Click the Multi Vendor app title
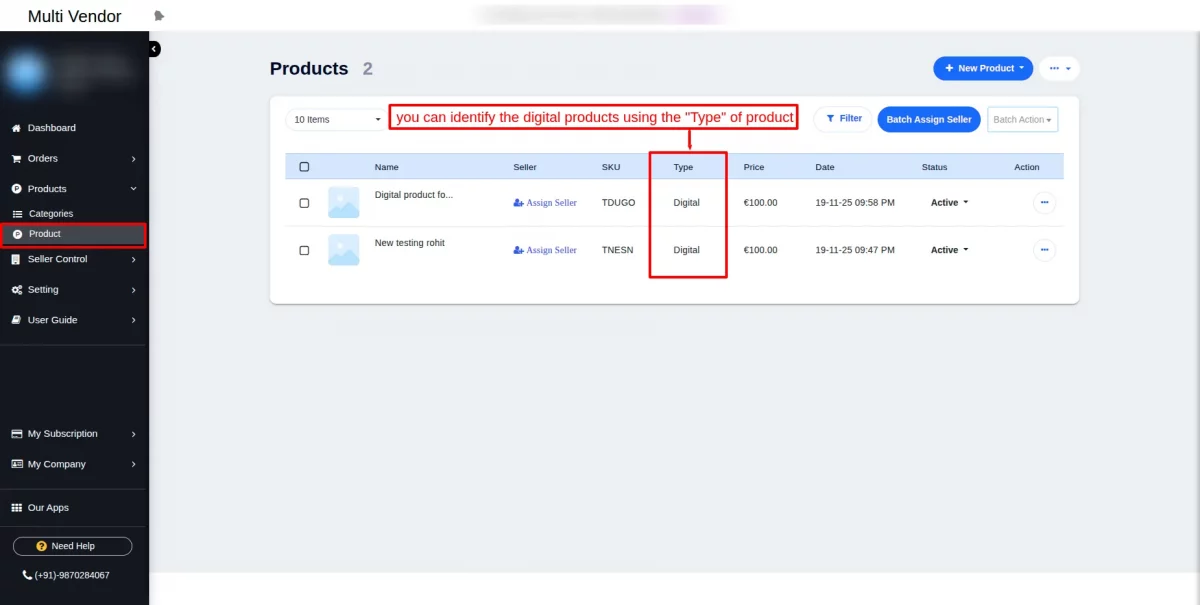Viewport: 1200px width, 605px height. [x=75, y=16]
